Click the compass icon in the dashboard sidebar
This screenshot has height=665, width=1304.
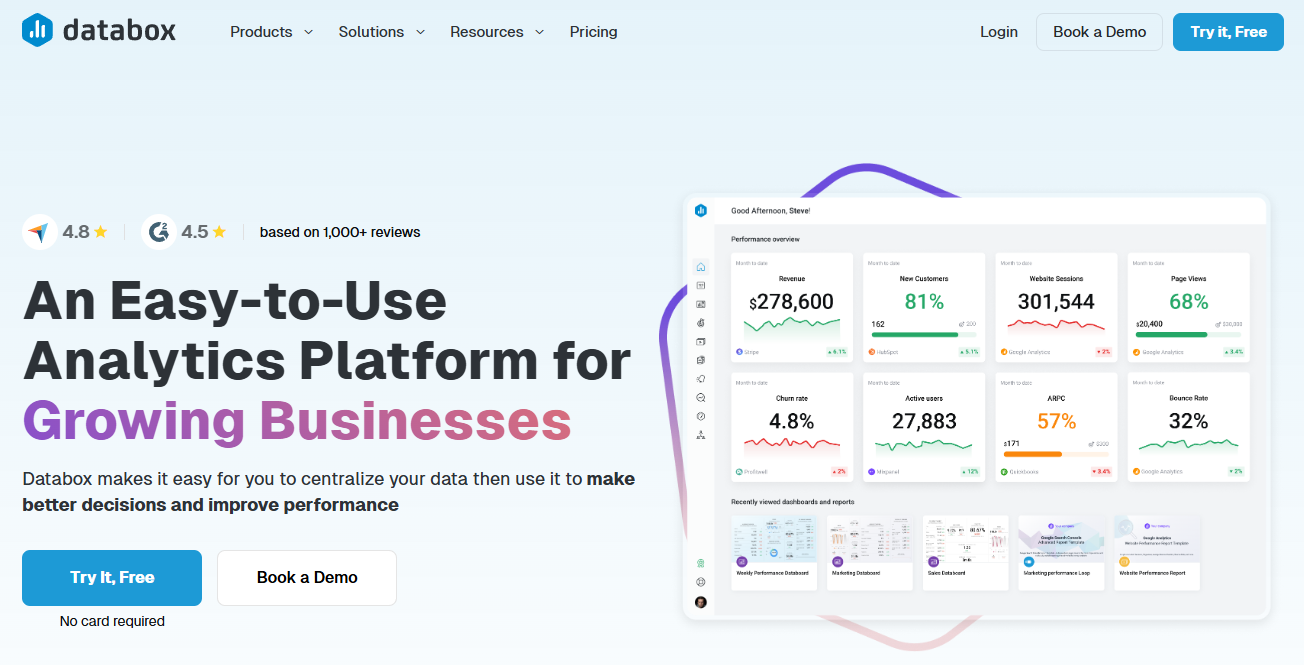[x=701, y=416]
